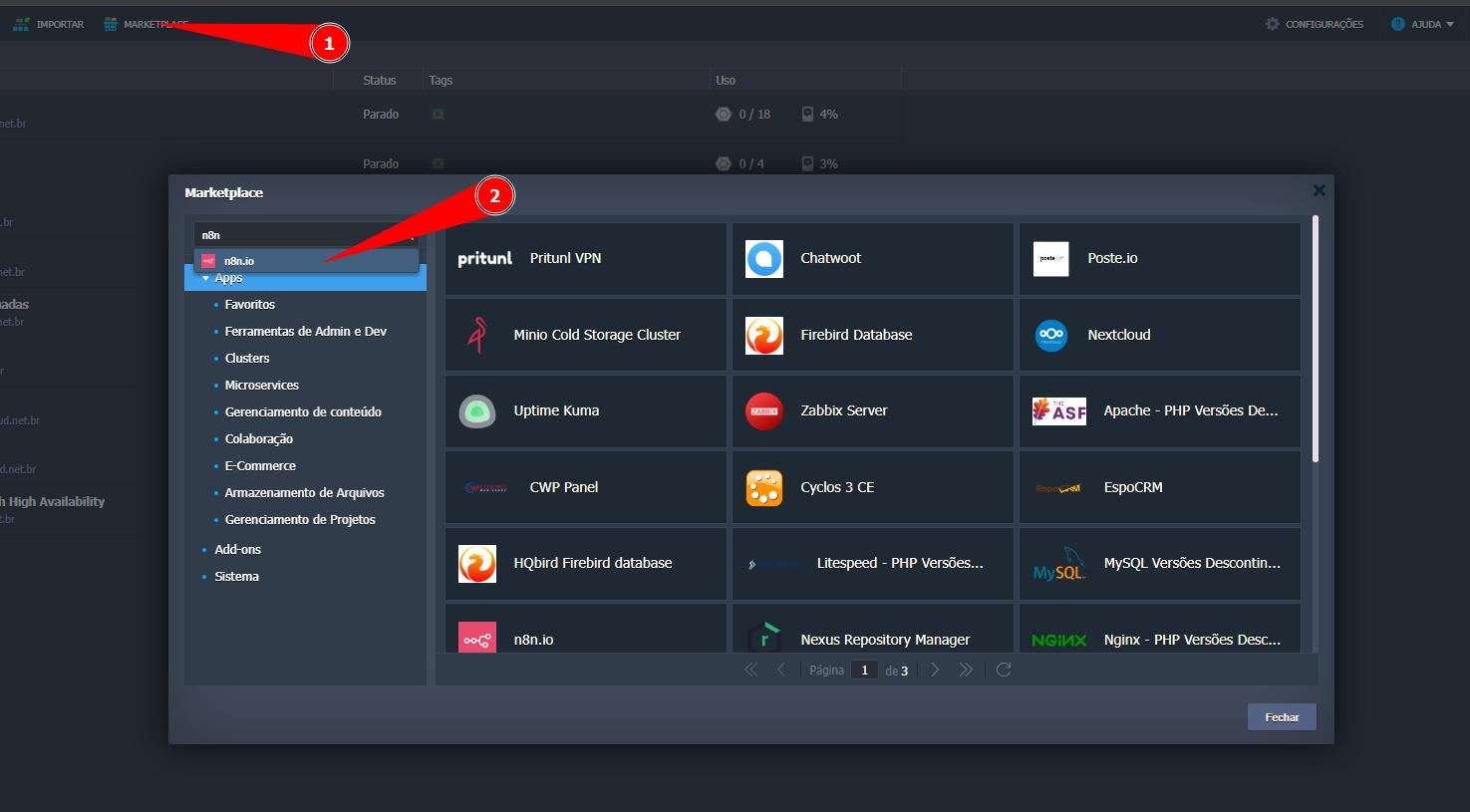The image size is (1470, 812).
Task: Go to next page of apps
Action: pos(935,670)
